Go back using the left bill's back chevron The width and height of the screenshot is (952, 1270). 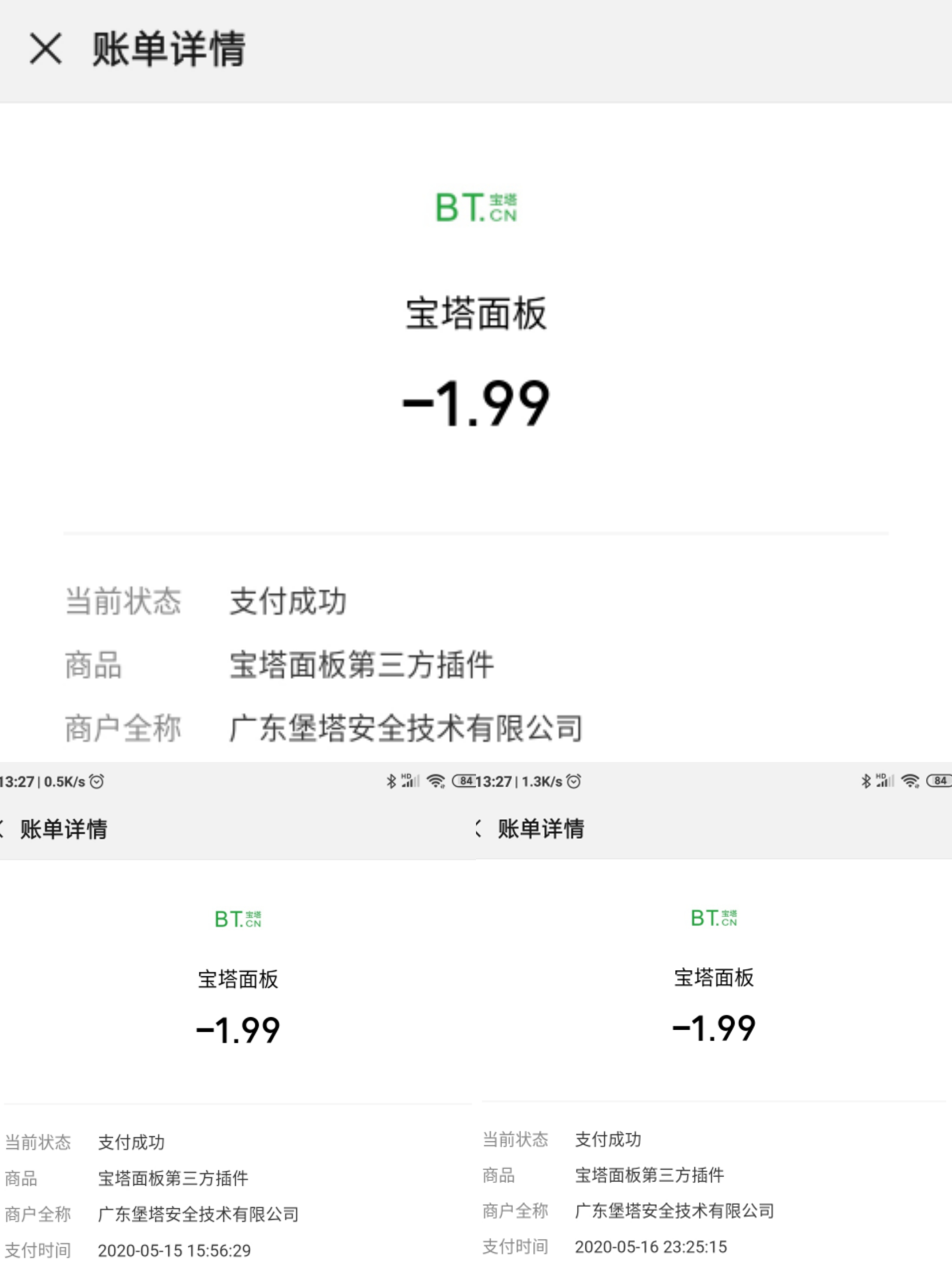click(x=2, y=829)
